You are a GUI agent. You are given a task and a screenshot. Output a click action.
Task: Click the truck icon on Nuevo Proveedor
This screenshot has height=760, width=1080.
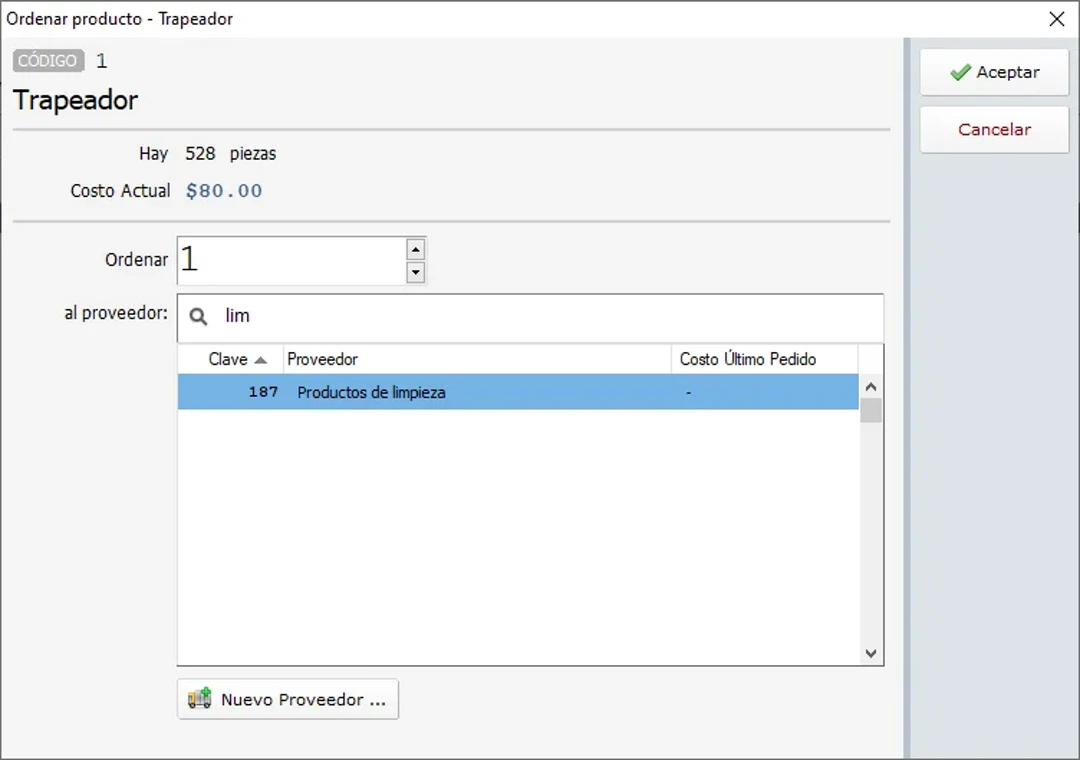200,699
